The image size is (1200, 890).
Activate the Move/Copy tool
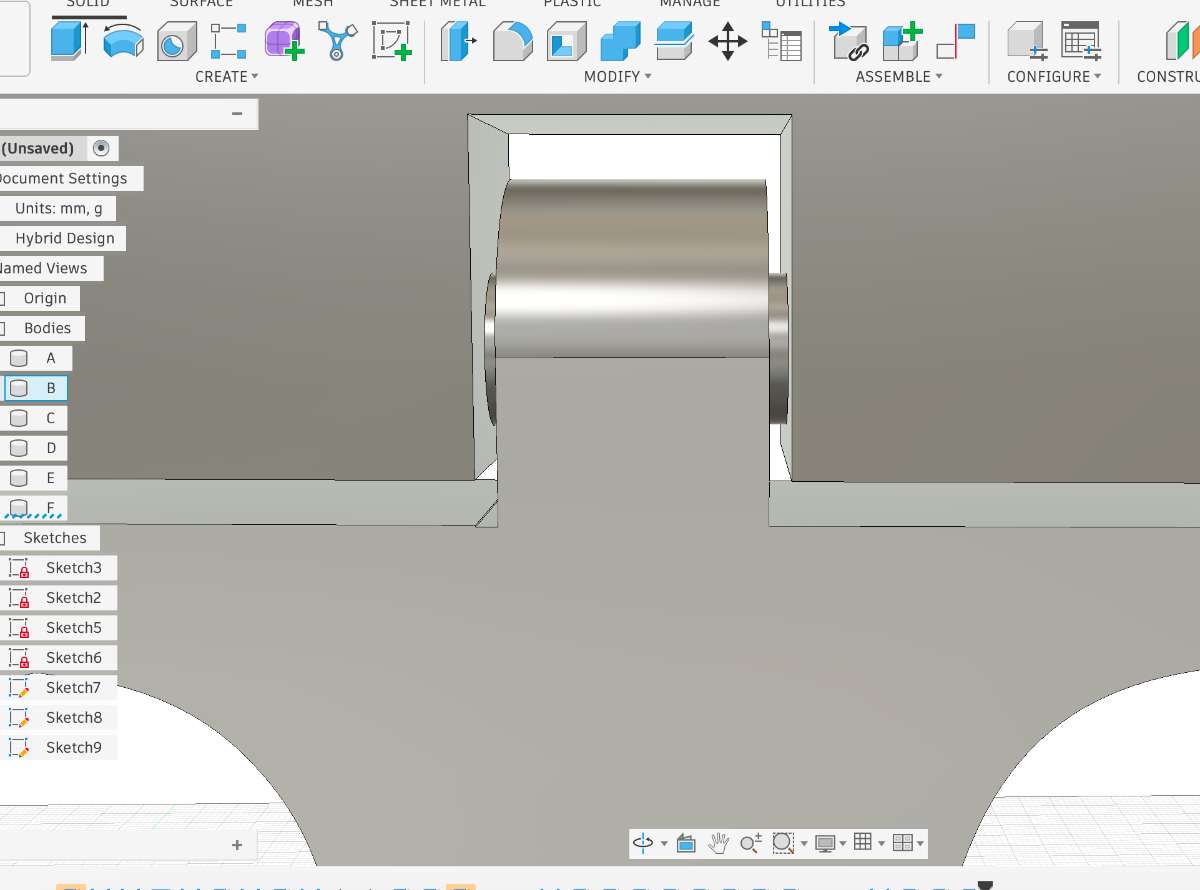[x=727, y=42]
